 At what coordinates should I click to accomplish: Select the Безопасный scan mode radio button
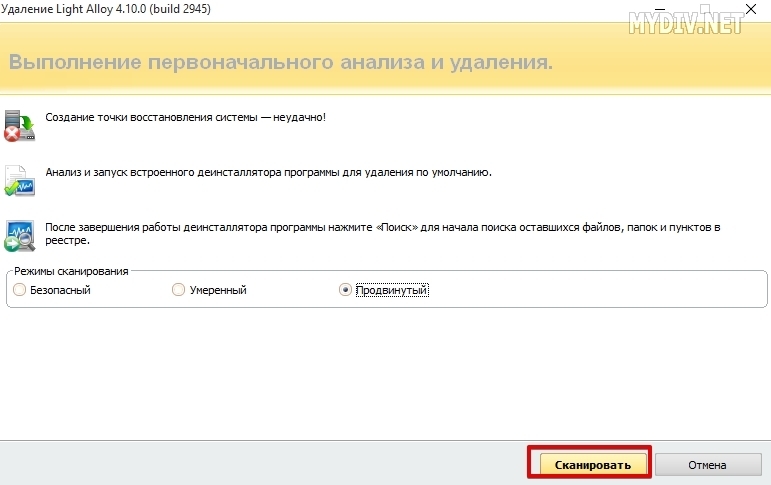[x=21, y=290]
